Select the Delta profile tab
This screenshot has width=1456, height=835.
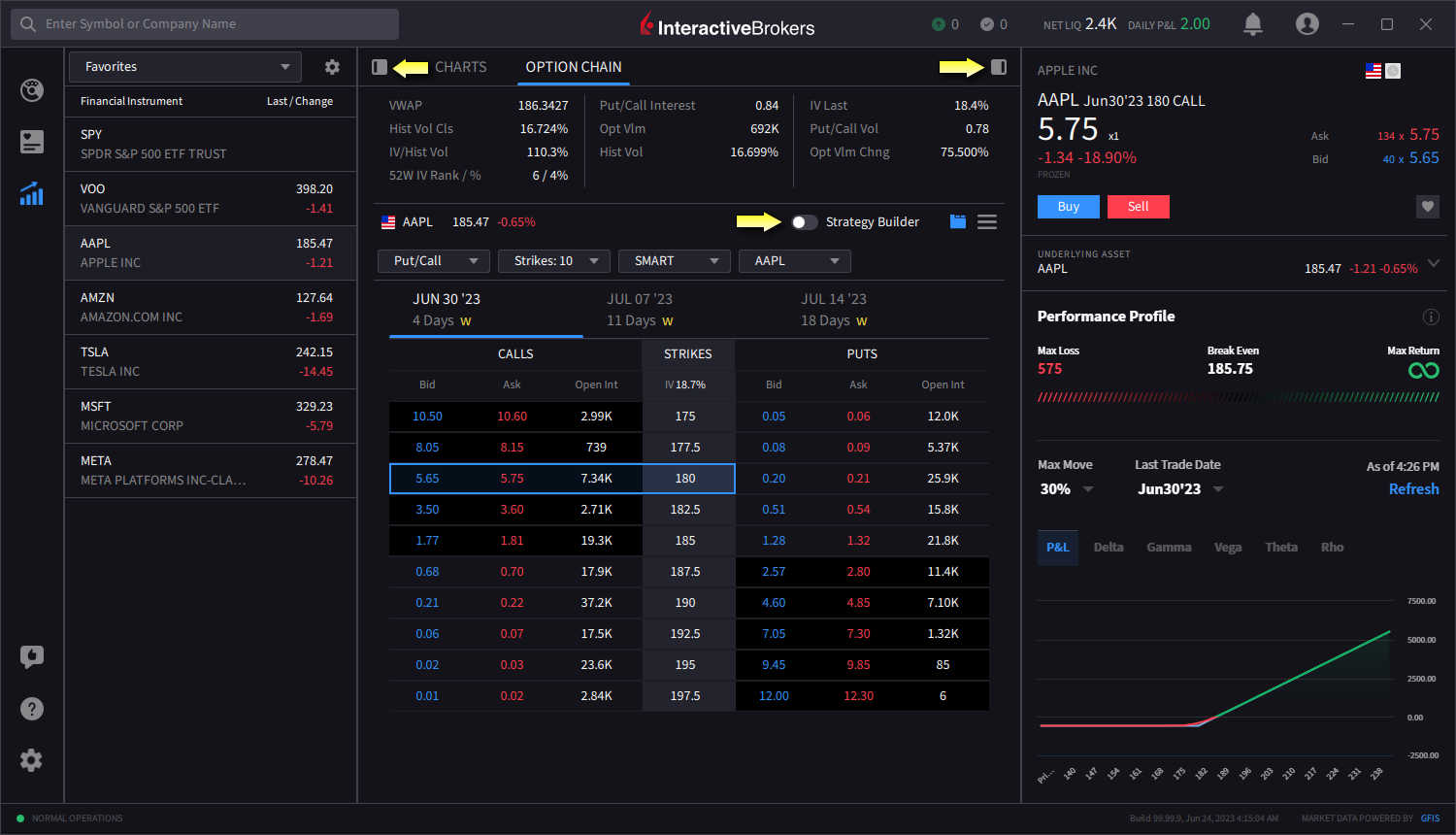[x=1109, y=548]
